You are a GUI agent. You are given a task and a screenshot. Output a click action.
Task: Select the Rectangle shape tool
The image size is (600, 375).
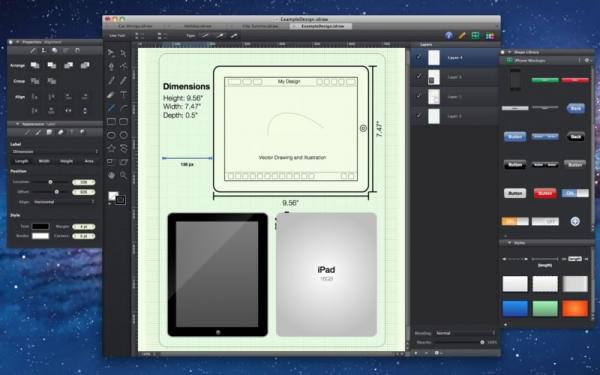tap(111, 122)
